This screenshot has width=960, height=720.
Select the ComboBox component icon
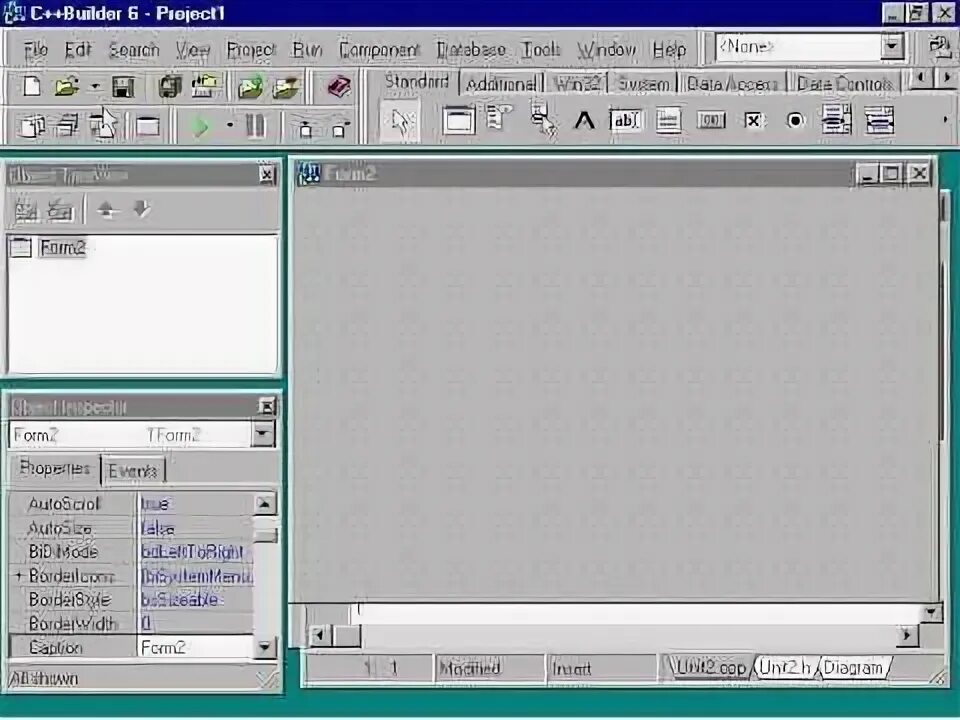879,119
